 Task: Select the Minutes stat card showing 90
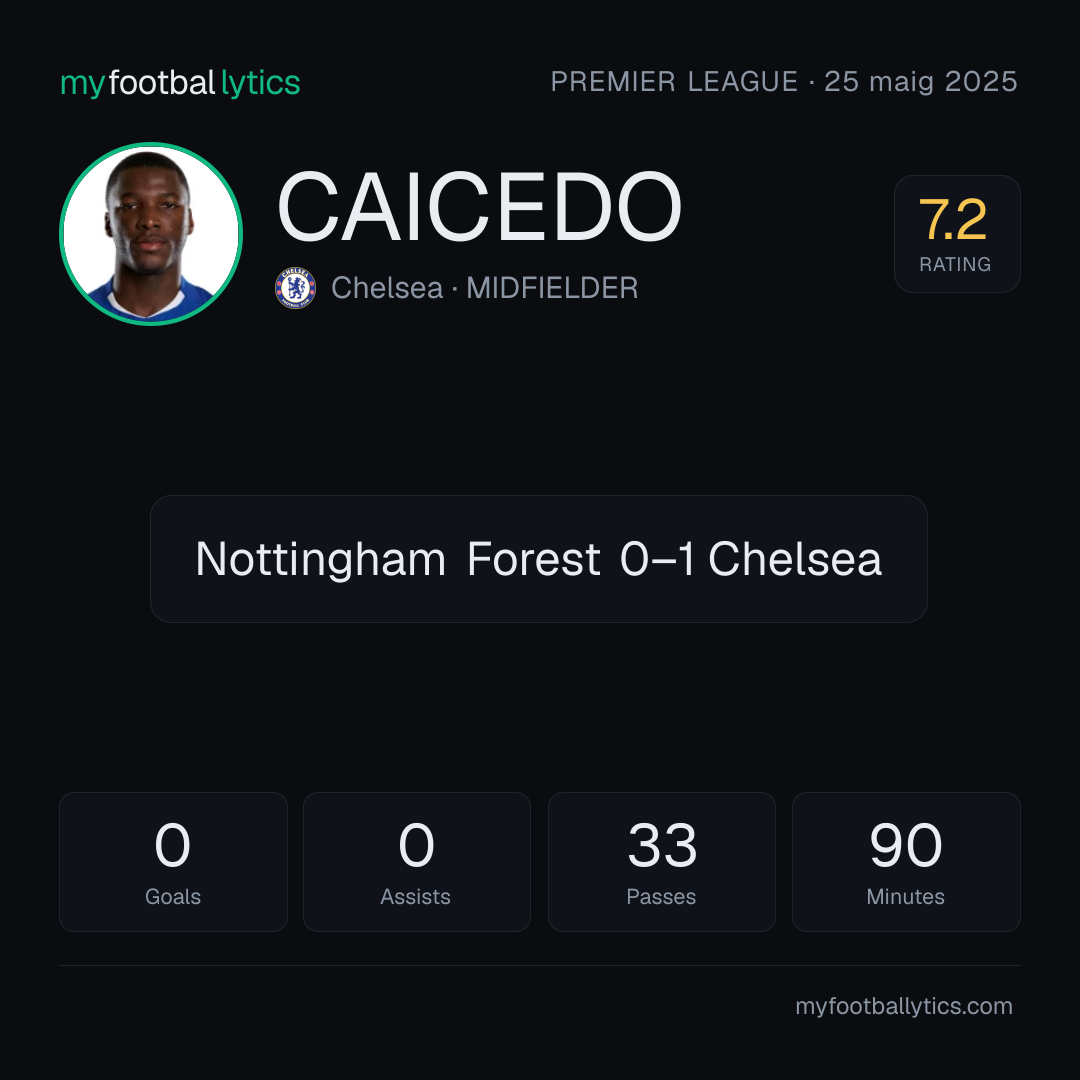pos(906,862)
